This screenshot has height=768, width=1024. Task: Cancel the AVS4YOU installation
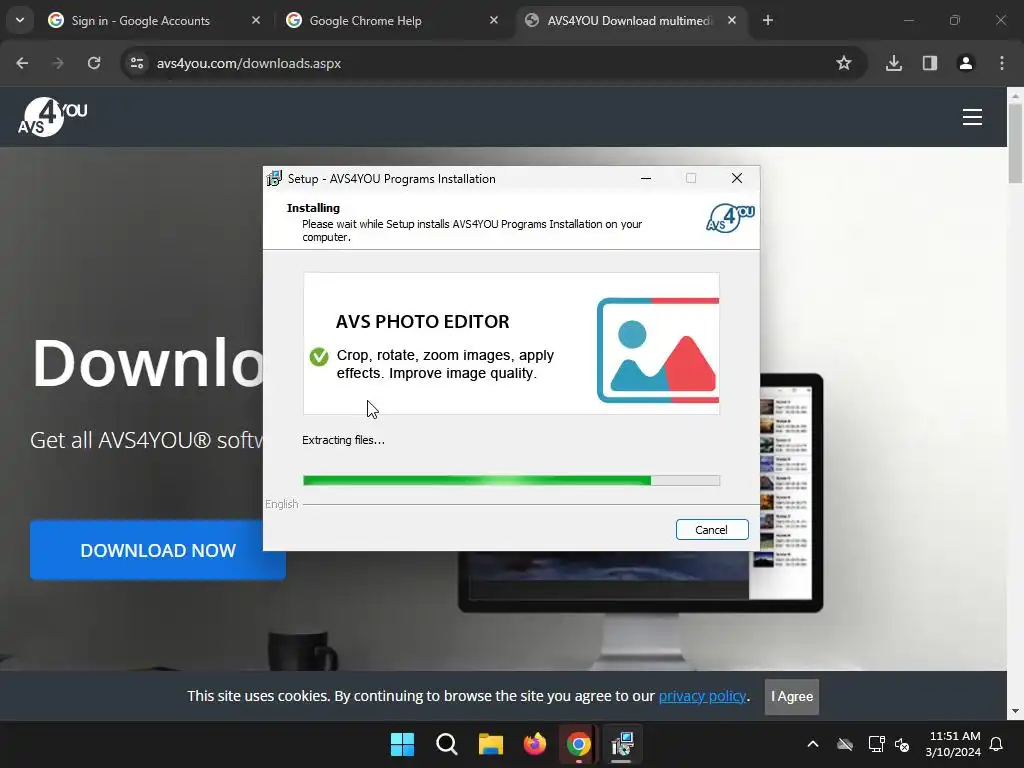click(712, 530)
